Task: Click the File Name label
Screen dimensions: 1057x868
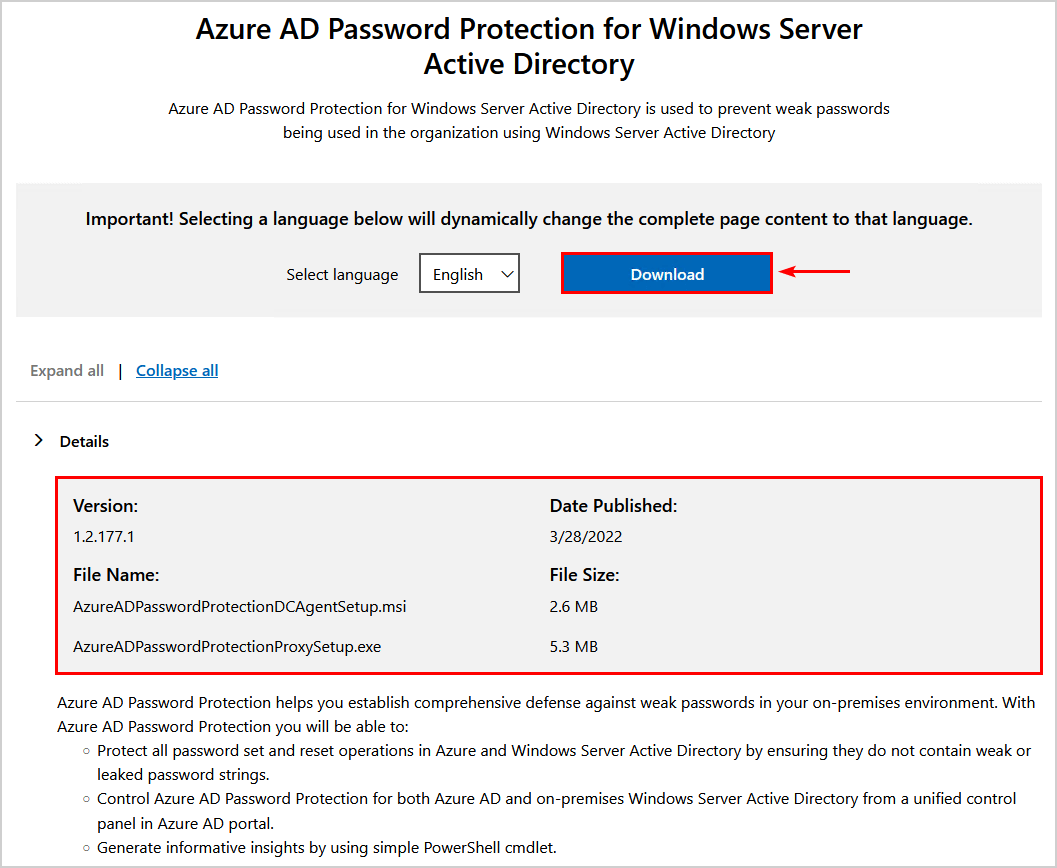Action: coord(116,575)
